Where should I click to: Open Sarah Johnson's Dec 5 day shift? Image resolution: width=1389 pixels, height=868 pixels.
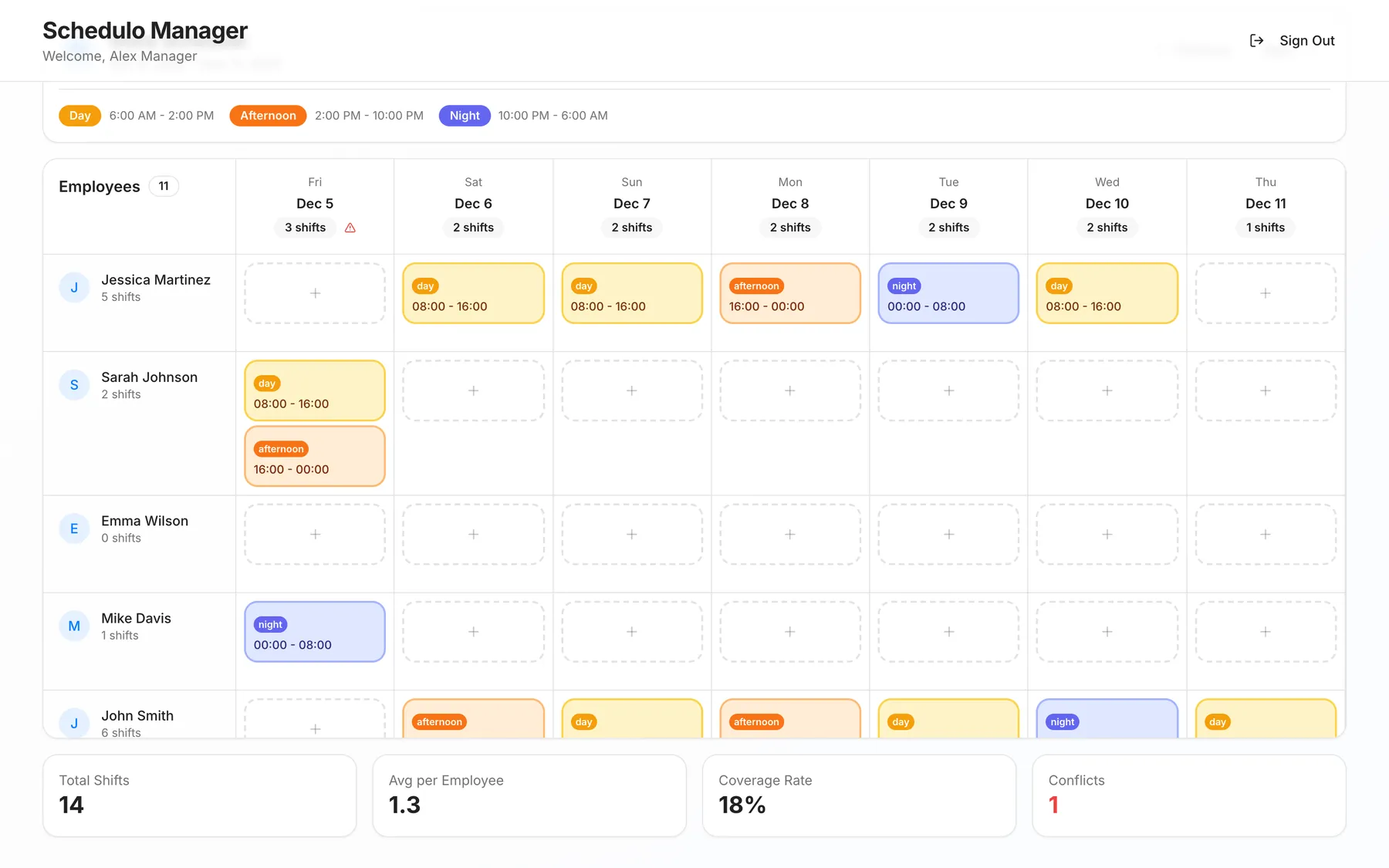pos(315,390)
